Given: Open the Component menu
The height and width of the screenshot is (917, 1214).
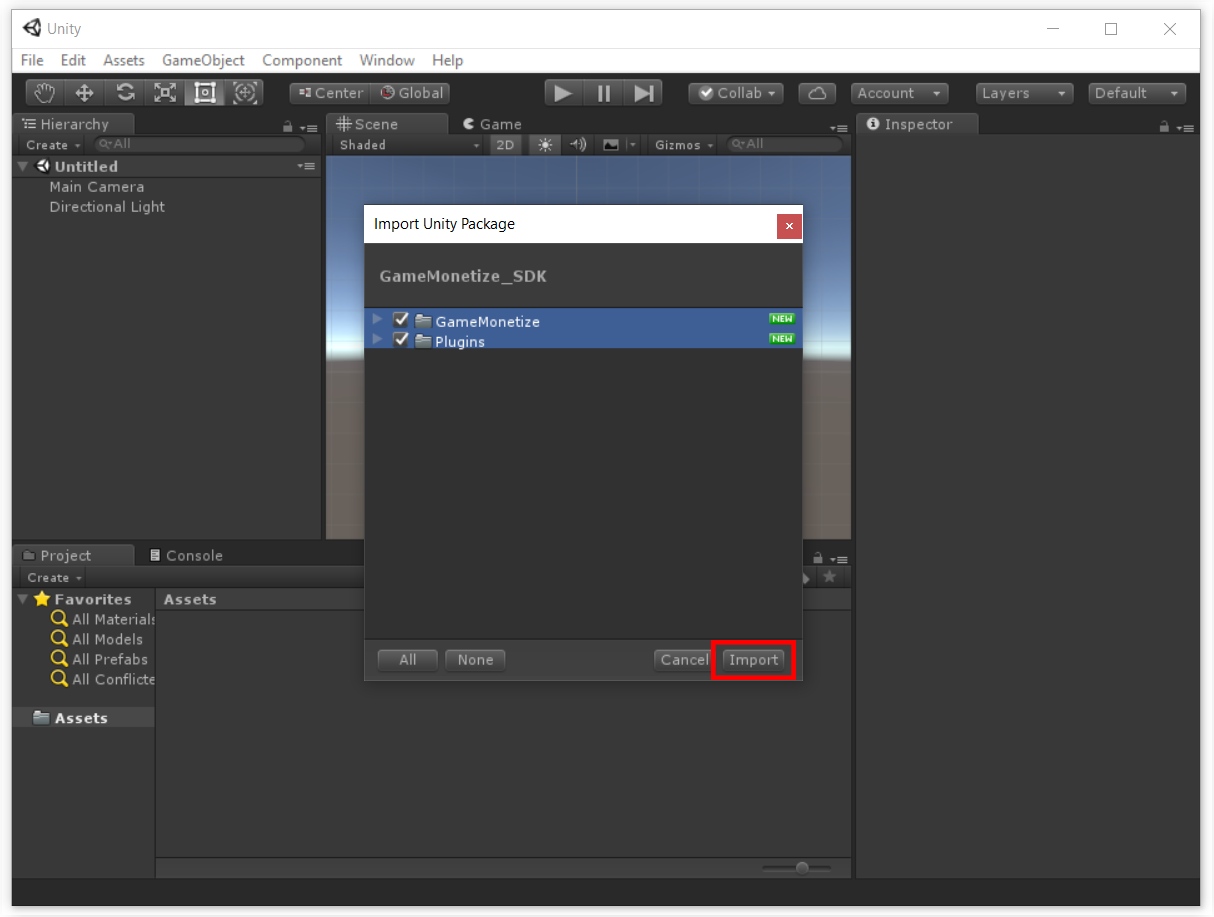Looking at the screenshot, I should coord(302,60).
